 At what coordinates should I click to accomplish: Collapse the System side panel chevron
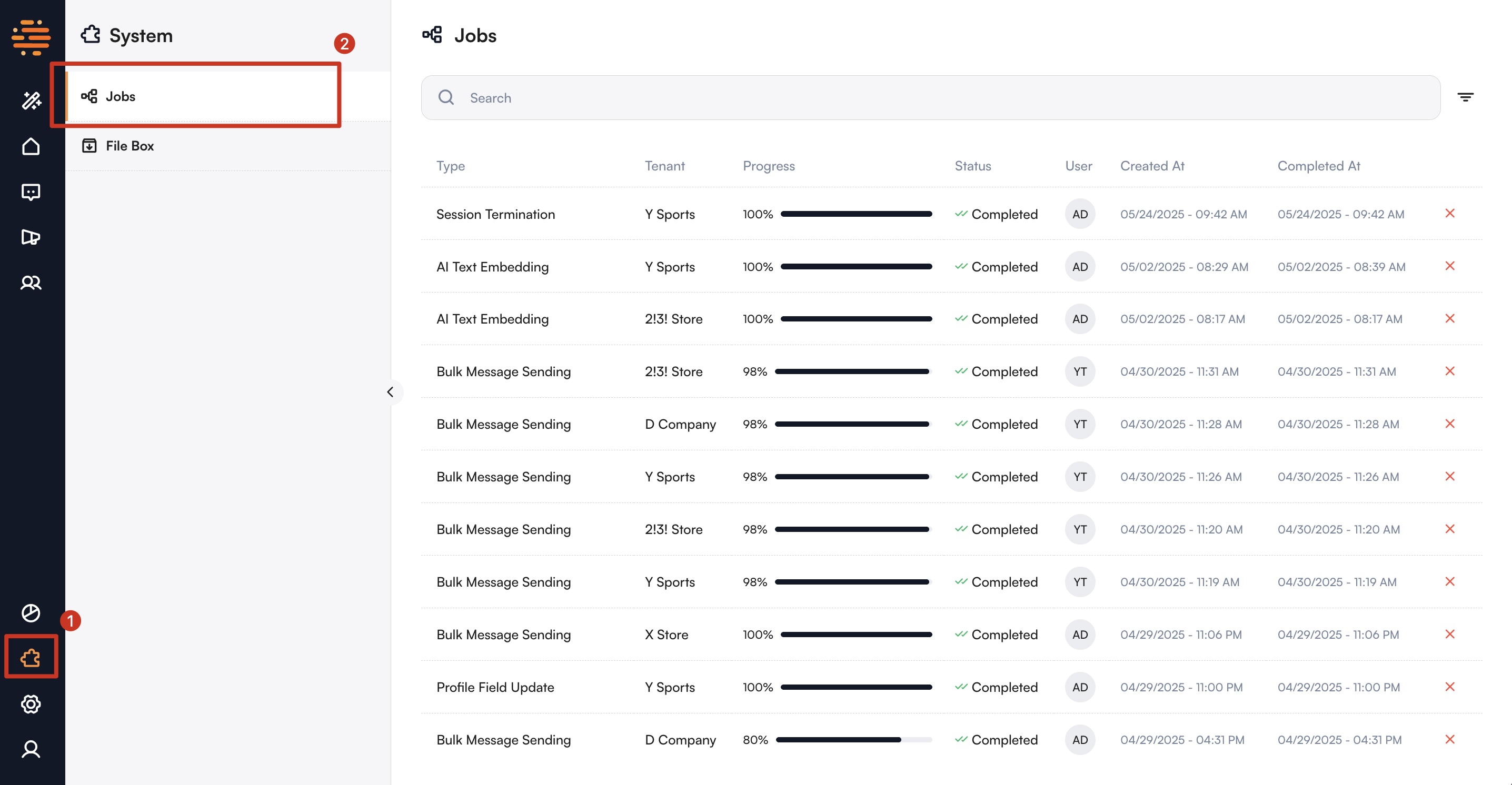click(x=390, y=392)
